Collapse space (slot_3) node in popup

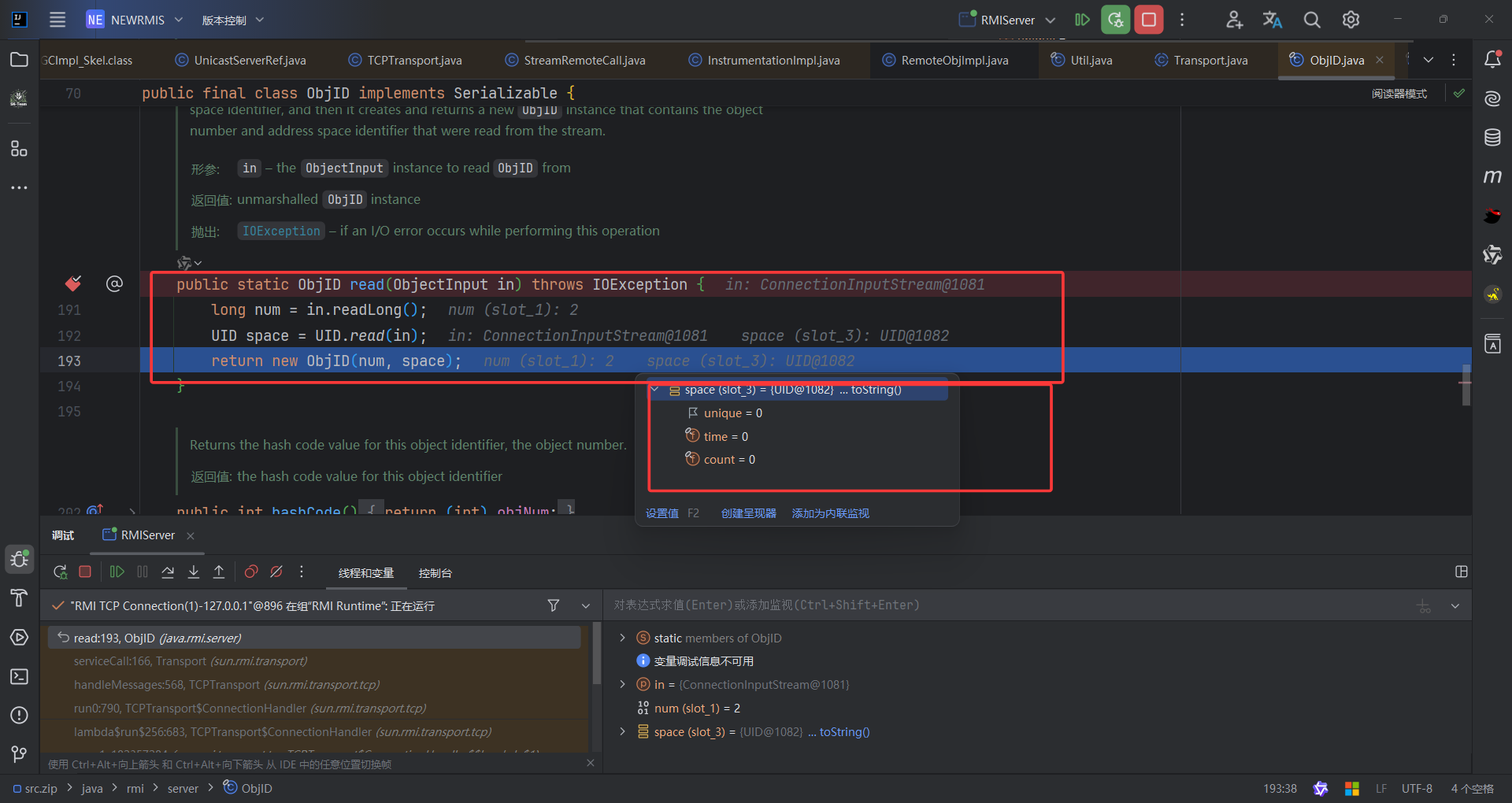654,390
